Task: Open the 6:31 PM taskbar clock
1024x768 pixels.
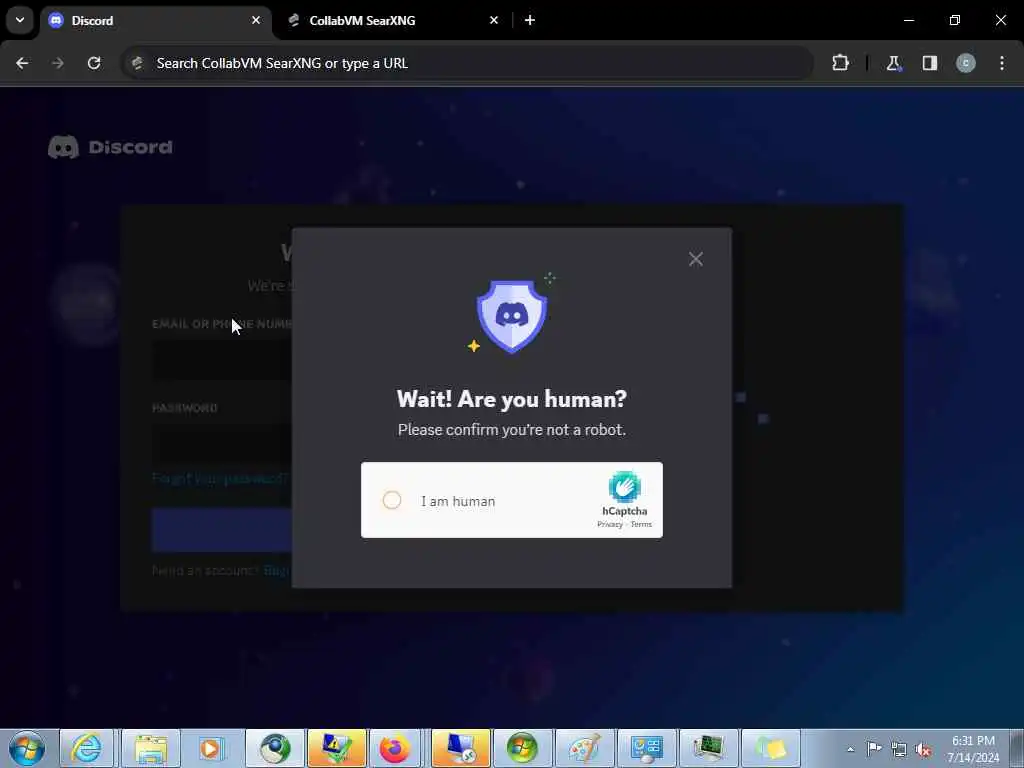Action: click(973, 749)
